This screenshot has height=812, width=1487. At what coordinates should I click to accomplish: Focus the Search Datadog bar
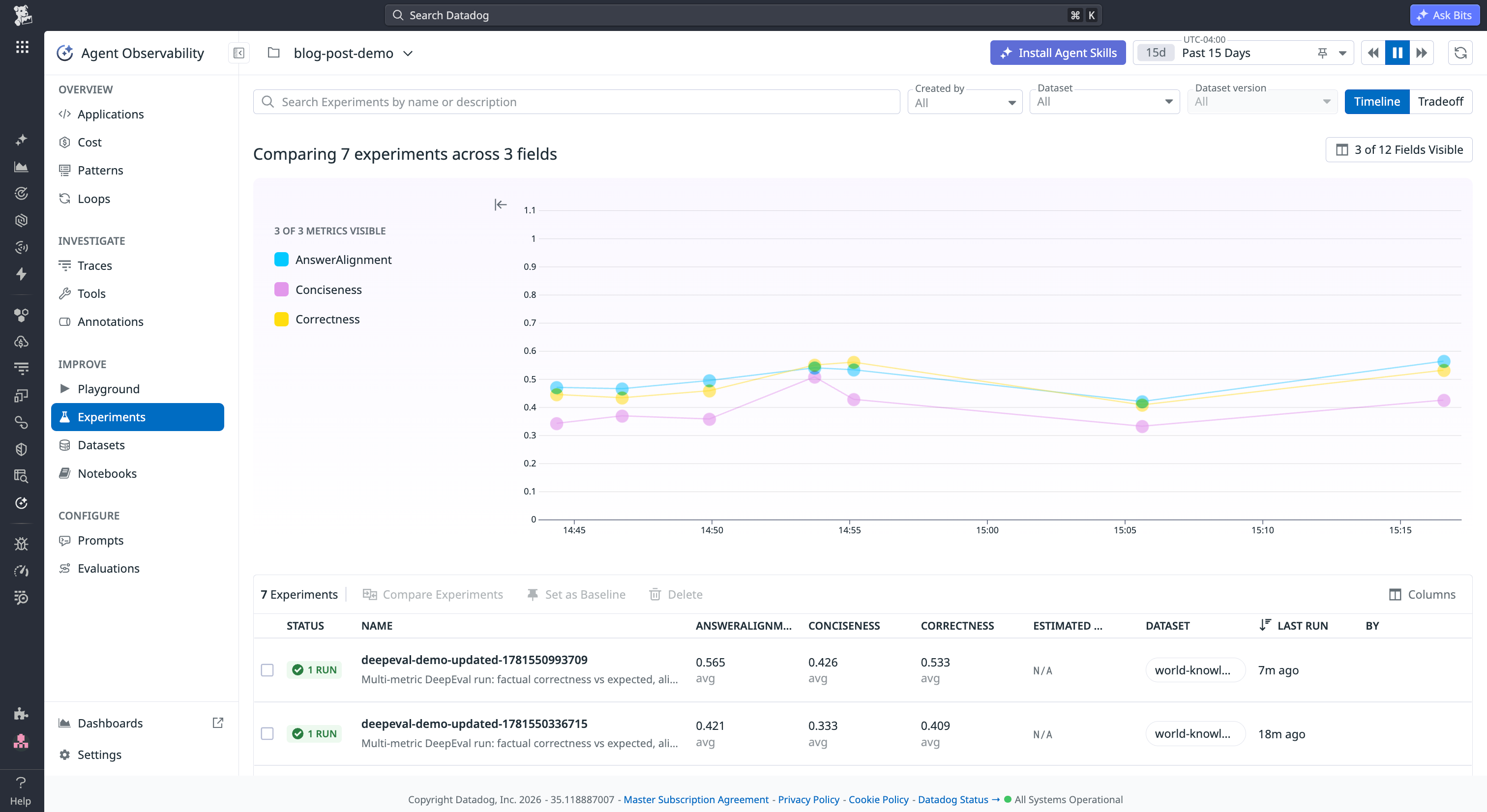point(743,16)
